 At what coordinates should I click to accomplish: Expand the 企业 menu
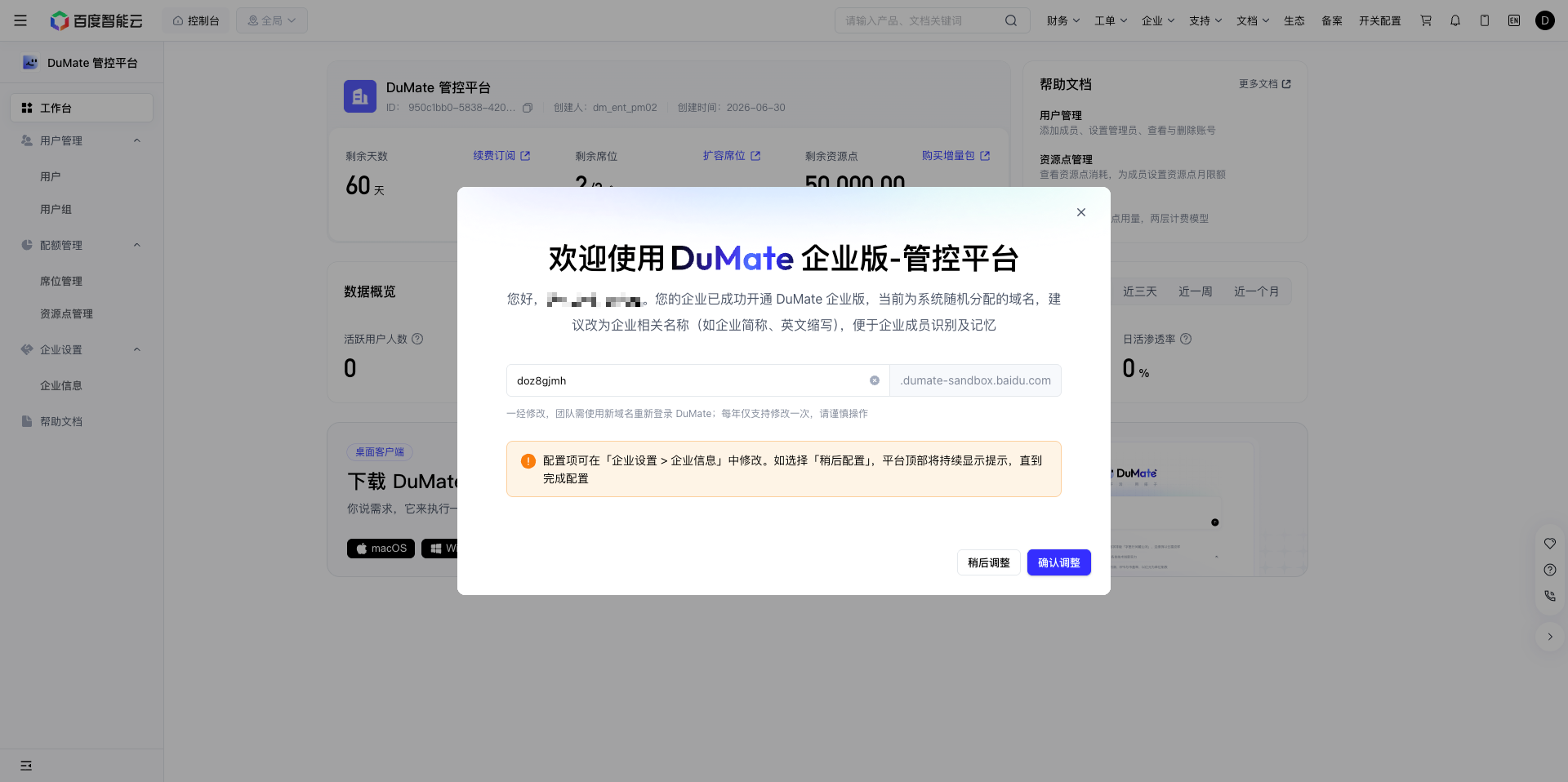1158,20
